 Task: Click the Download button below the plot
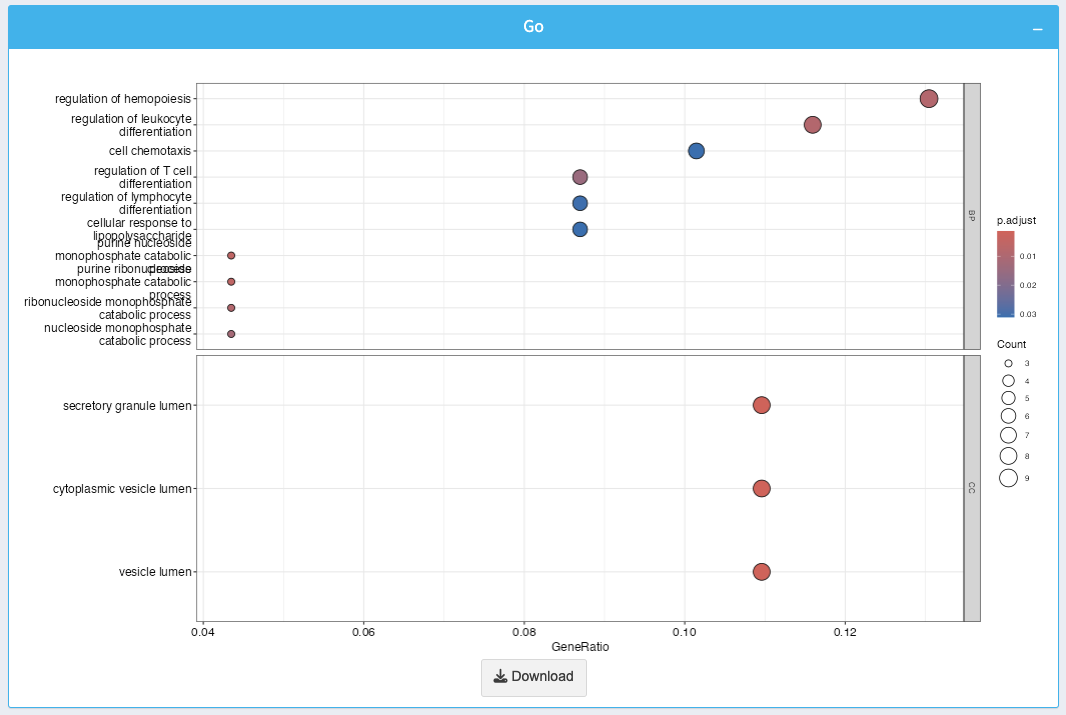(x=533, y=677)
